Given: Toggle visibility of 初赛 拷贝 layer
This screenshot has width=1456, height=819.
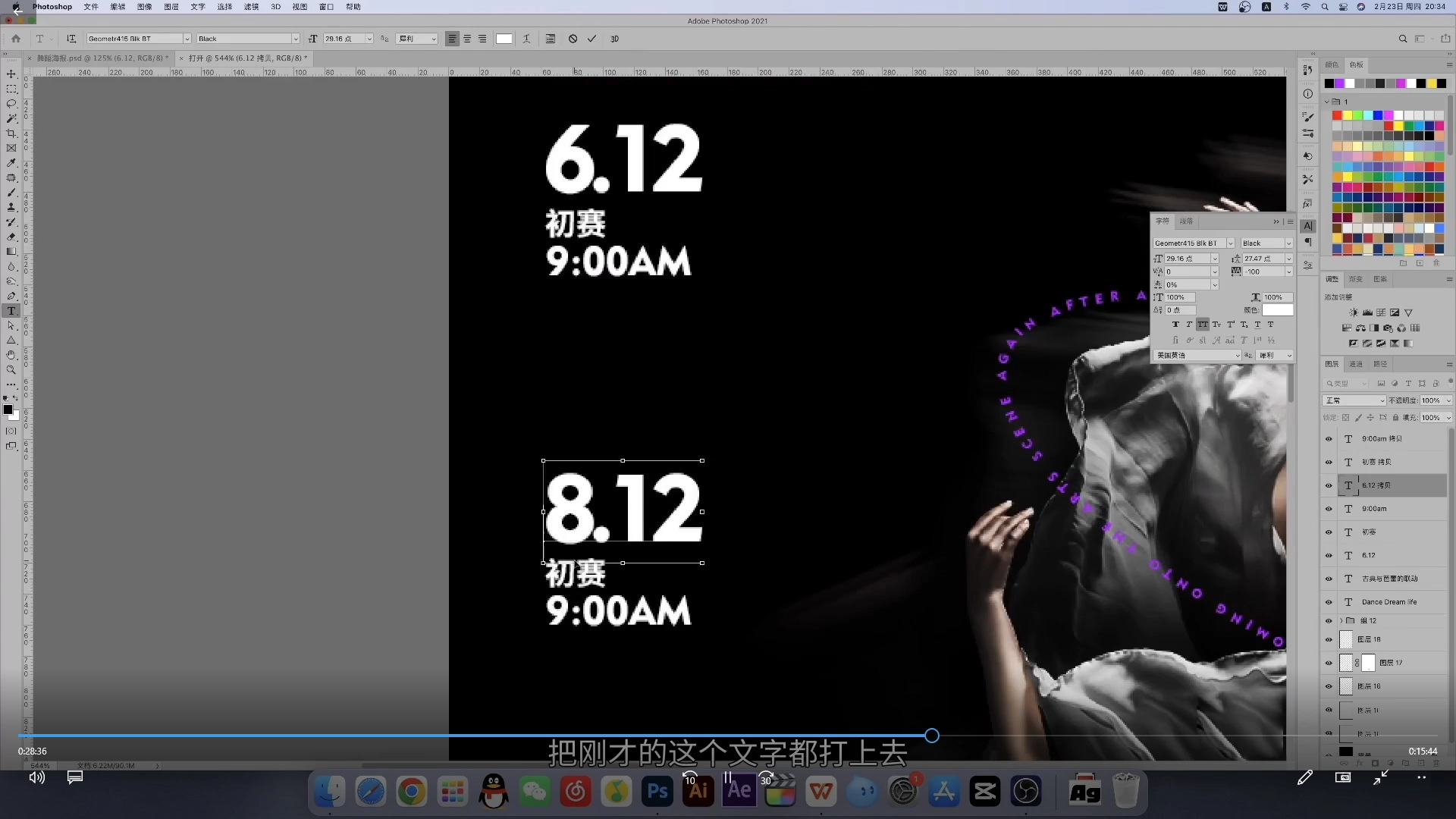Looking at the screenshot, I should pyautogui.click(x=1329, y=463).
